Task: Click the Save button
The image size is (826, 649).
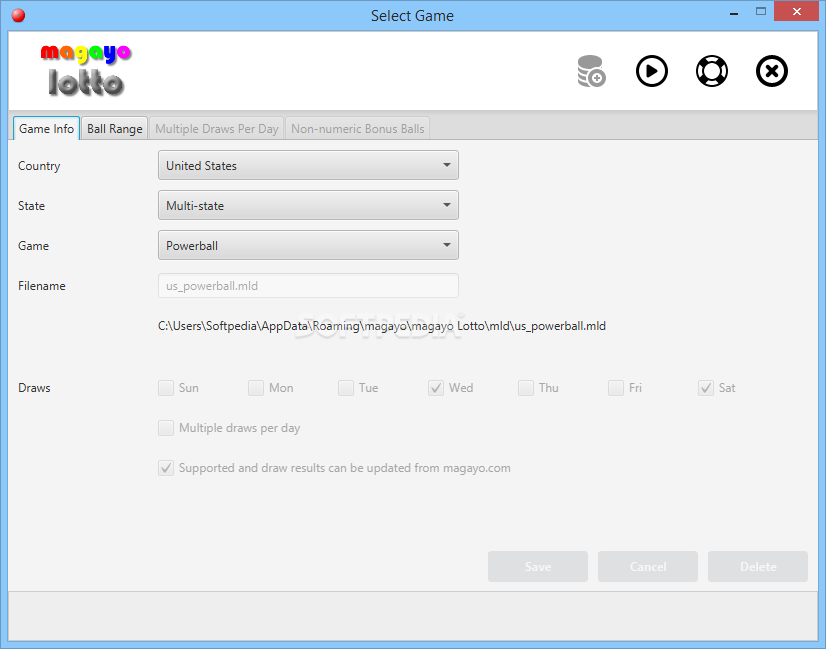Action: (538, 567)
